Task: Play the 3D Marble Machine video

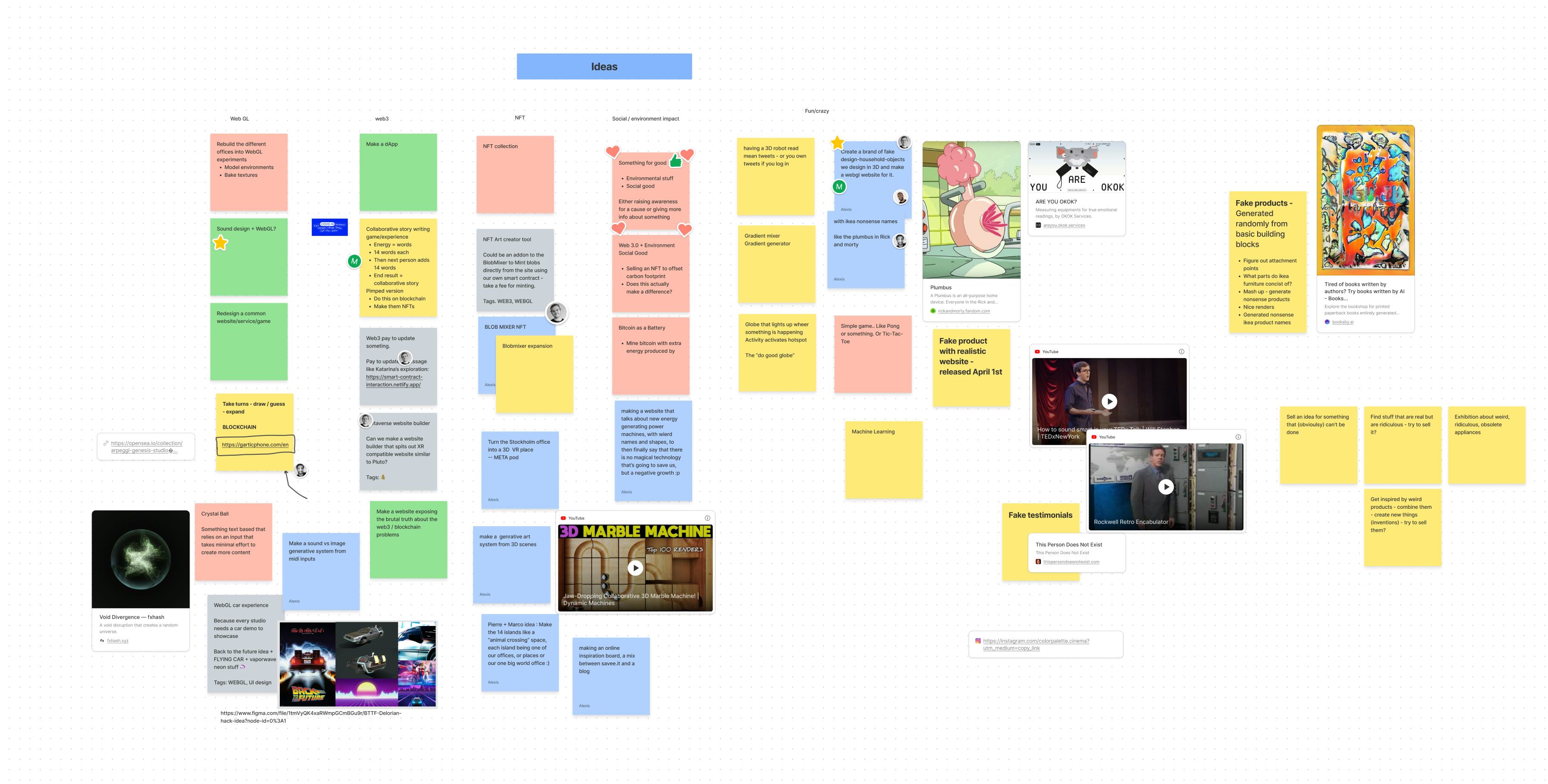Action: click(635, 568)
